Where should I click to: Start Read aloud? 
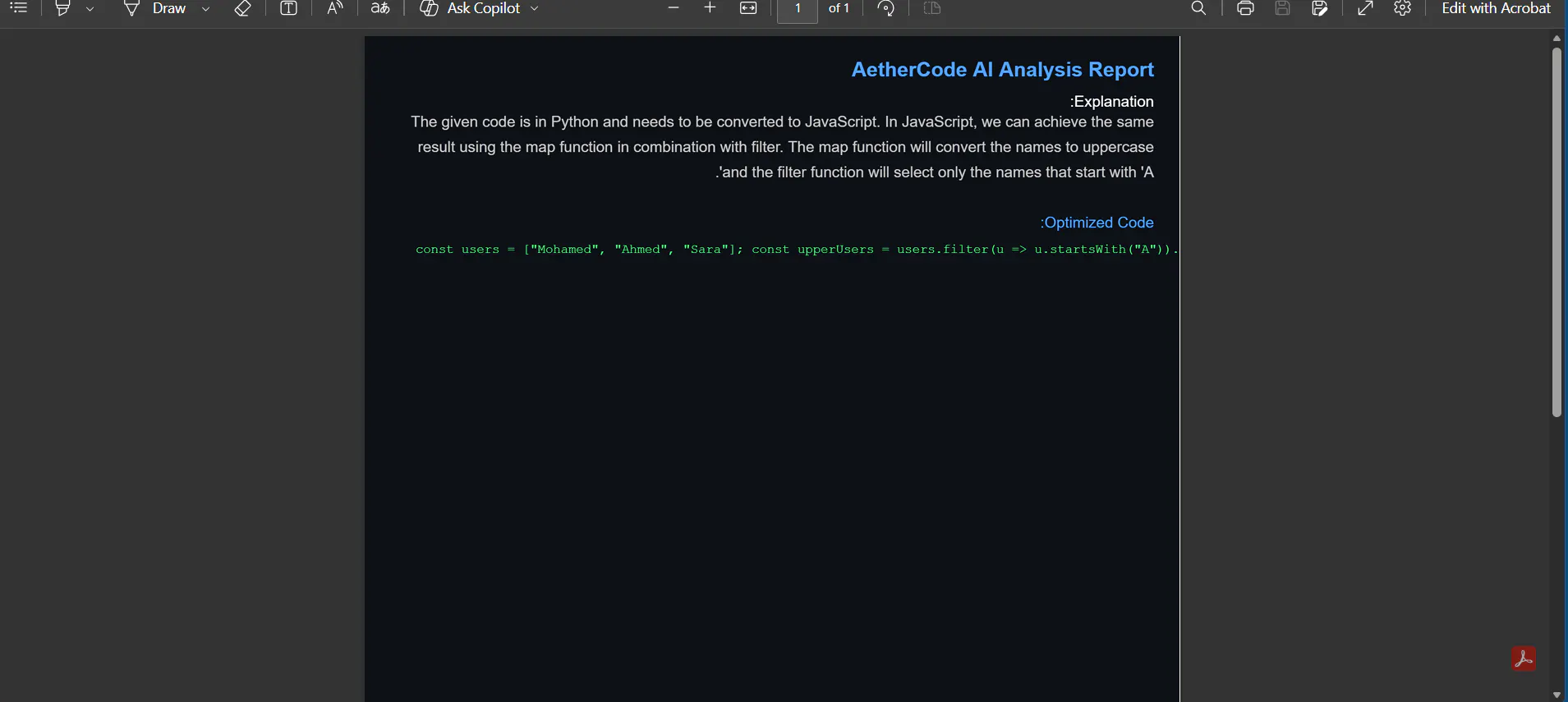334,8
